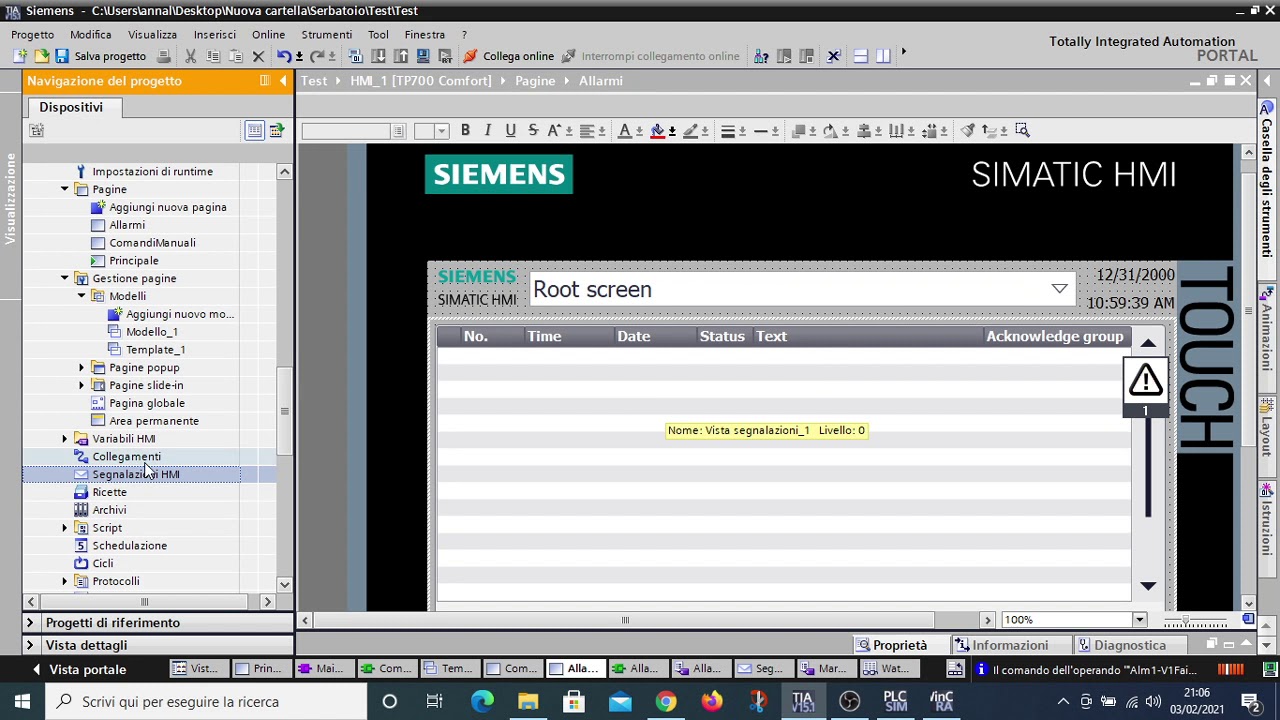Click the download to device icon
Viewport: 1280px width, 720px height.
[x=378, y=56]
